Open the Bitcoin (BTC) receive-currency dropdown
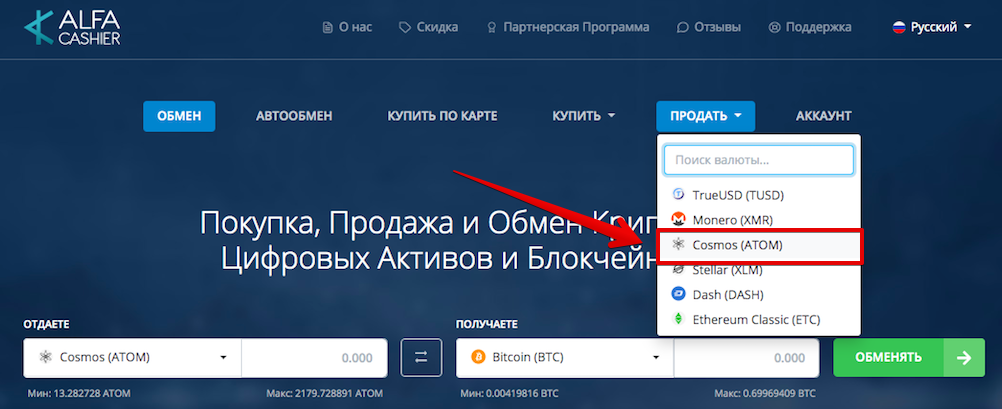 point(565,358)
